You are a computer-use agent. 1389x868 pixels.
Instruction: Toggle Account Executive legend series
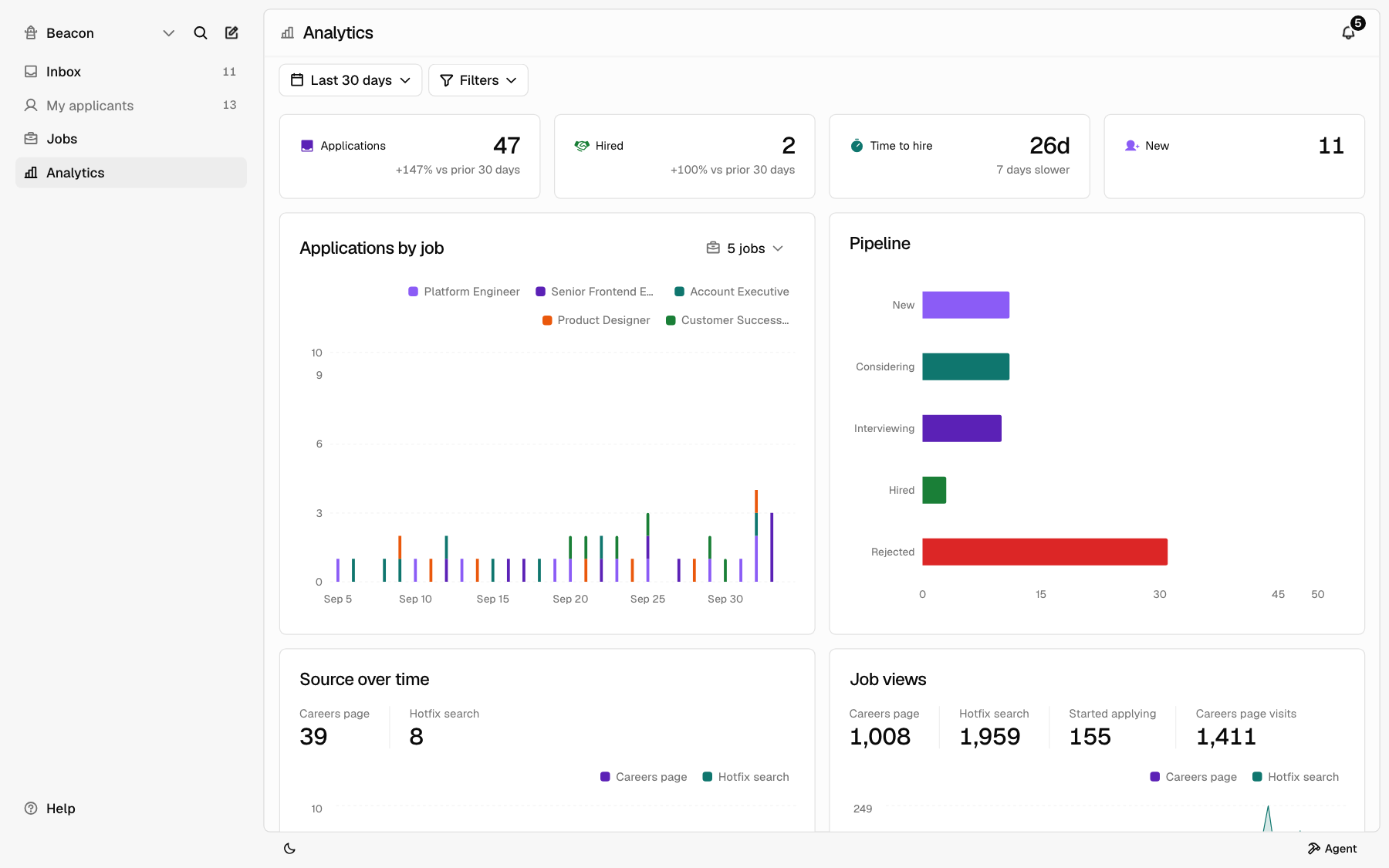tap(732, 292)
